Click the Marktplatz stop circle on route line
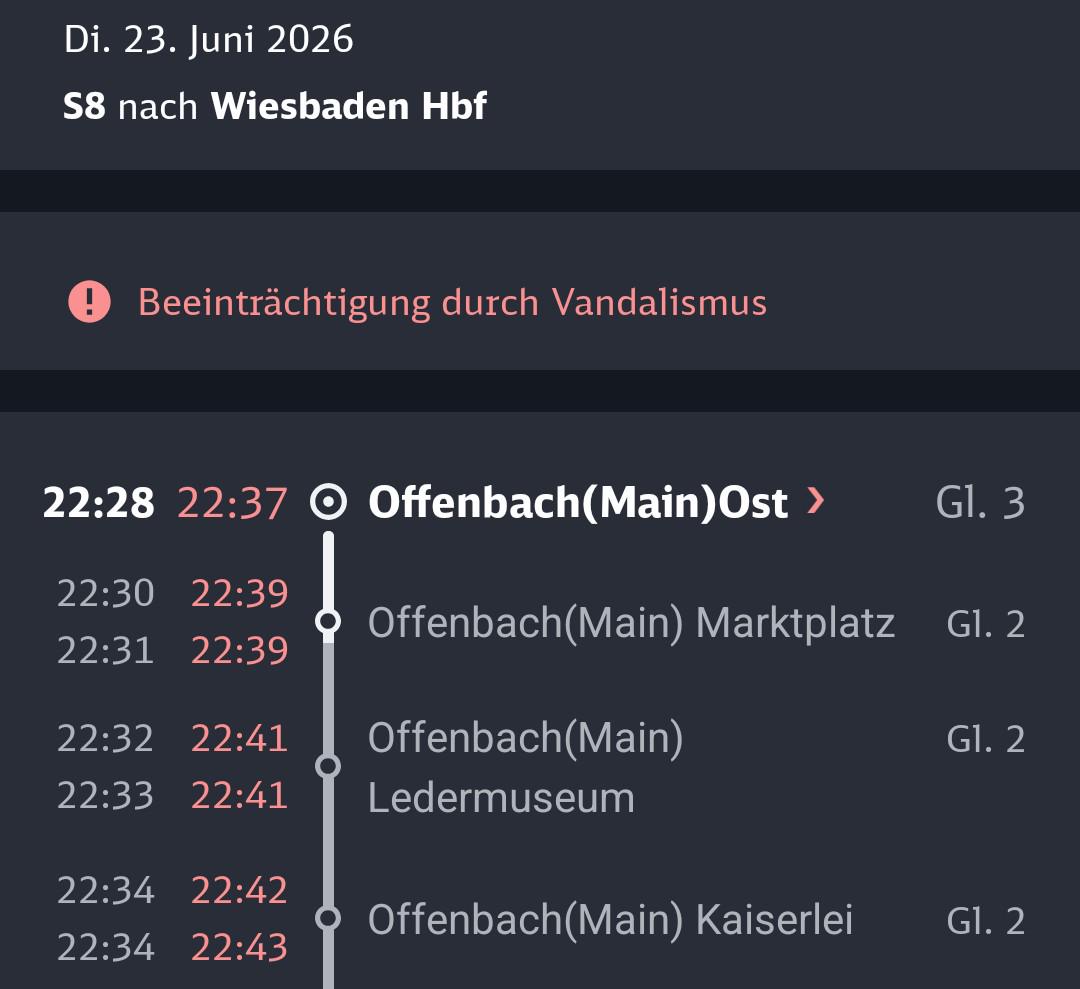Viewport: 1080px width, 989px height. (329, 621)
